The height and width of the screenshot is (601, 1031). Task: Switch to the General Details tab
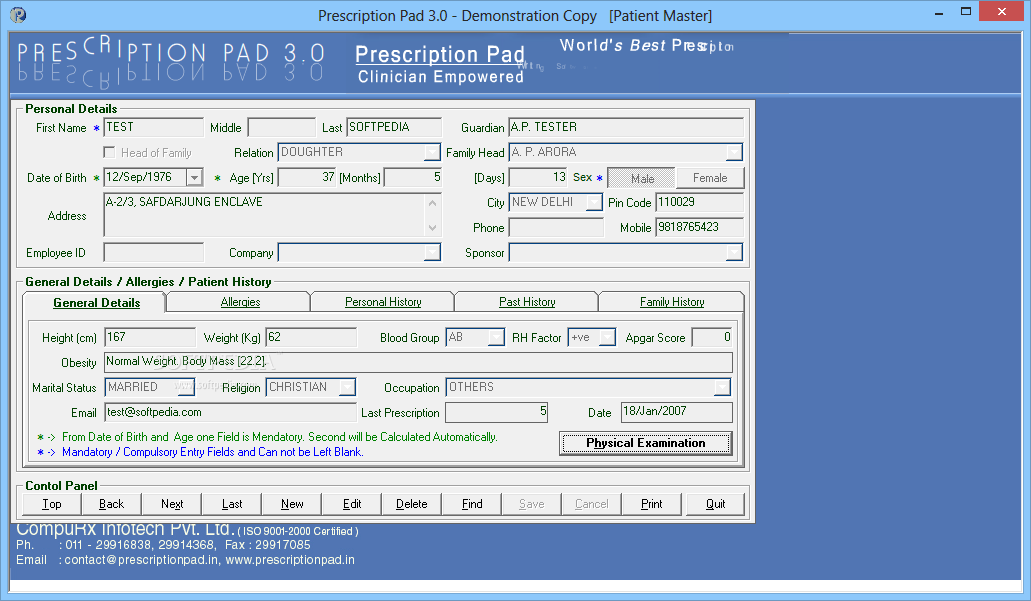coord(96,302)
